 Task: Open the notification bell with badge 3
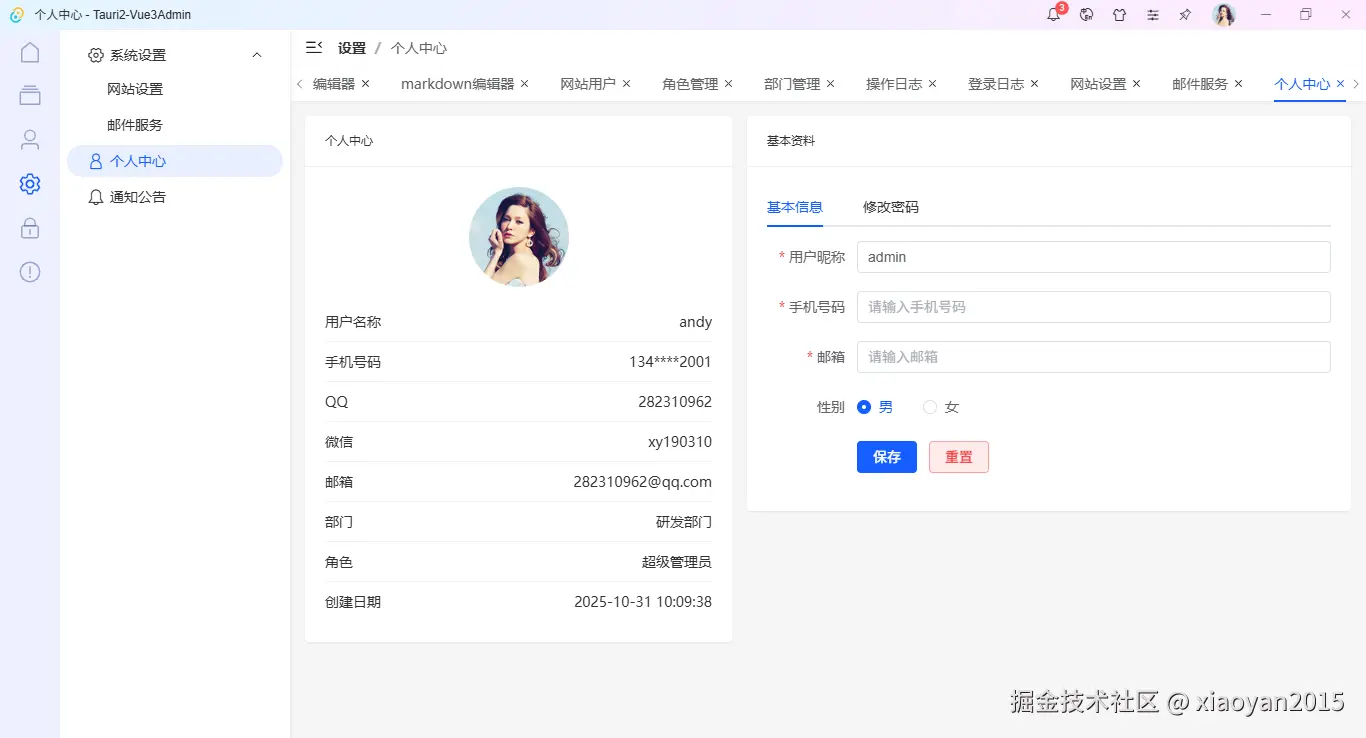point(1053,15)
